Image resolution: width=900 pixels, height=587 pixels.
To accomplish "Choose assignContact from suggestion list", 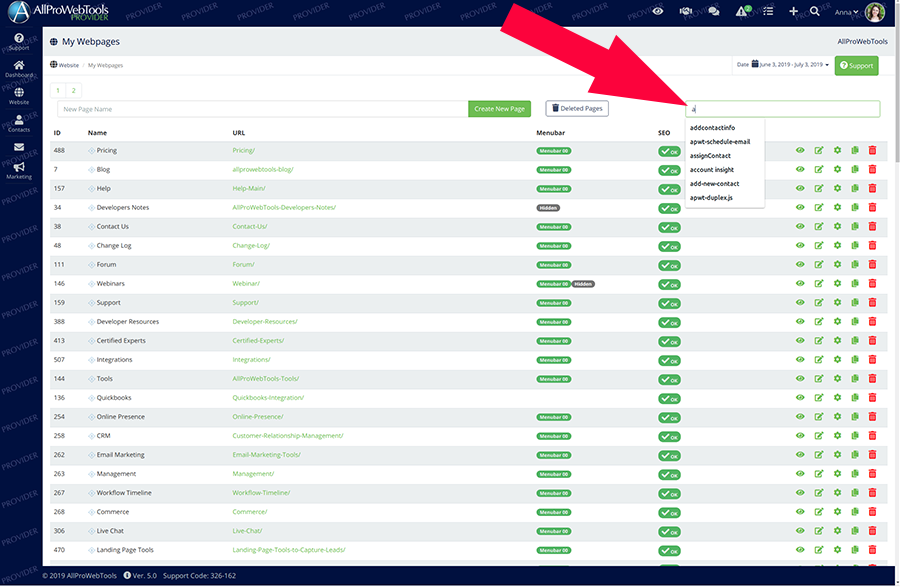I will [710, 156].
